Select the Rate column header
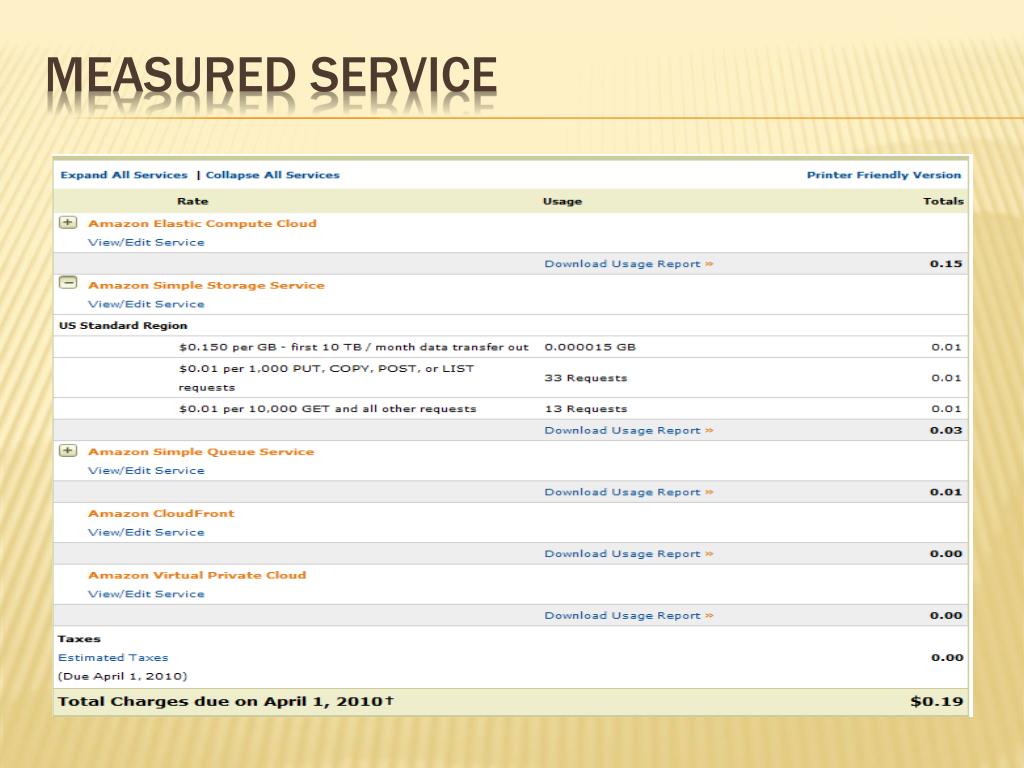Screen dimensions: 1024x768 [193, 201]
